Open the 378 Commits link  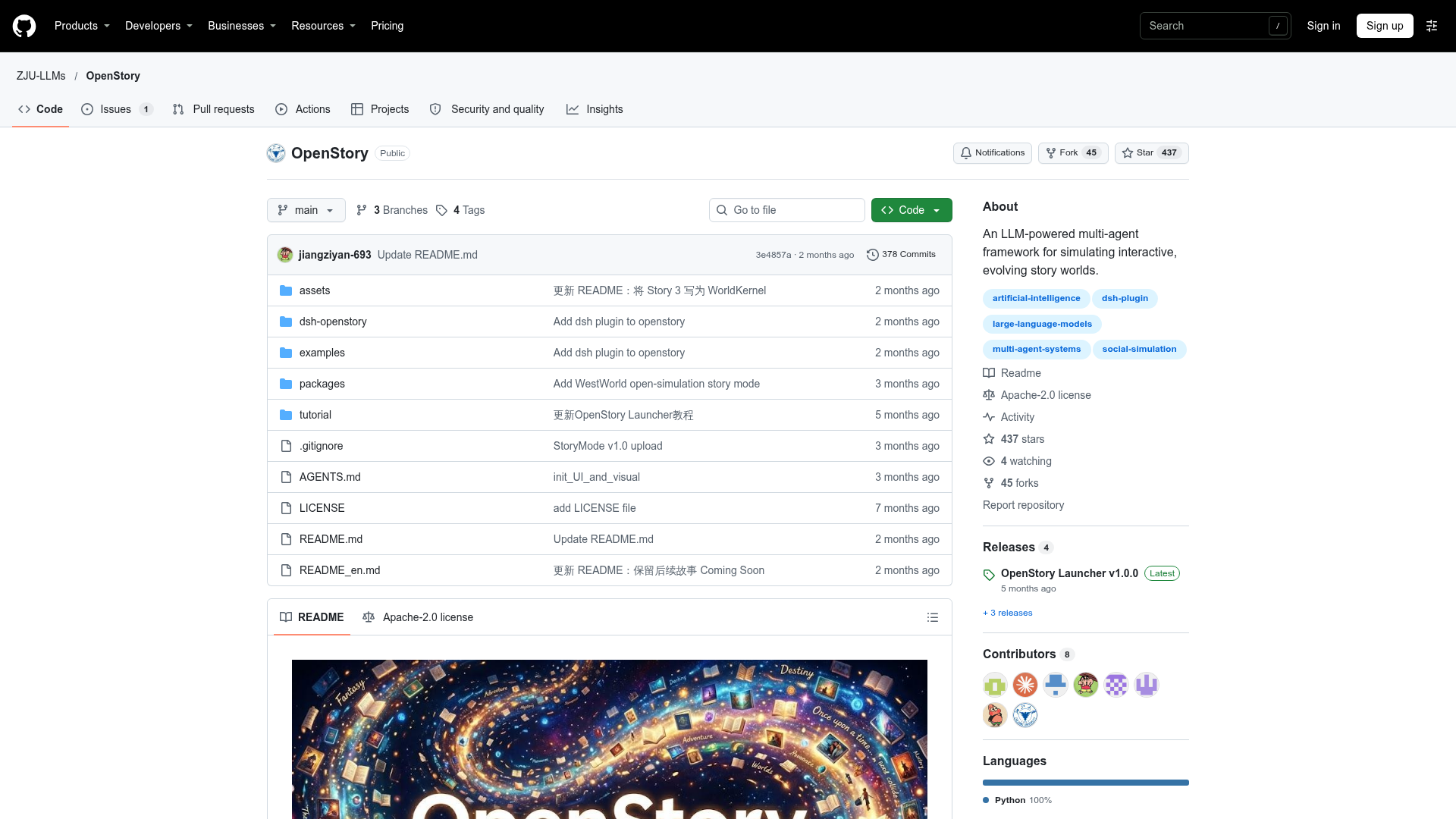901,255
